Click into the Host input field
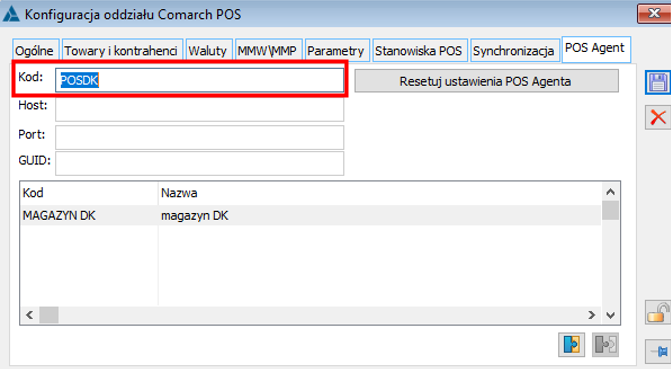671x369 pixels. coord(199,110)
